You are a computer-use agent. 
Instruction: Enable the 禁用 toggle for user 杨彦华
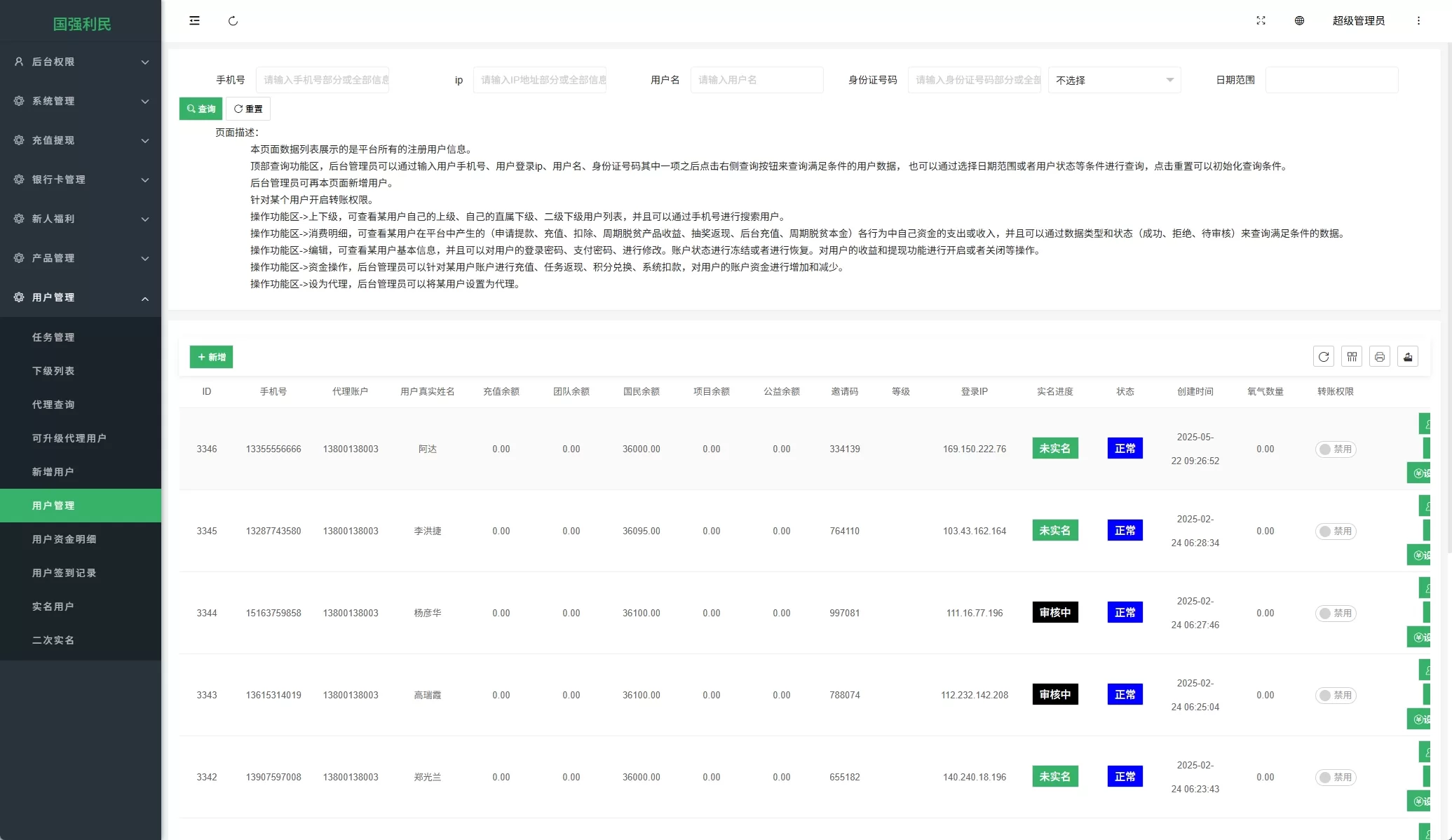tap(1335, 612)
